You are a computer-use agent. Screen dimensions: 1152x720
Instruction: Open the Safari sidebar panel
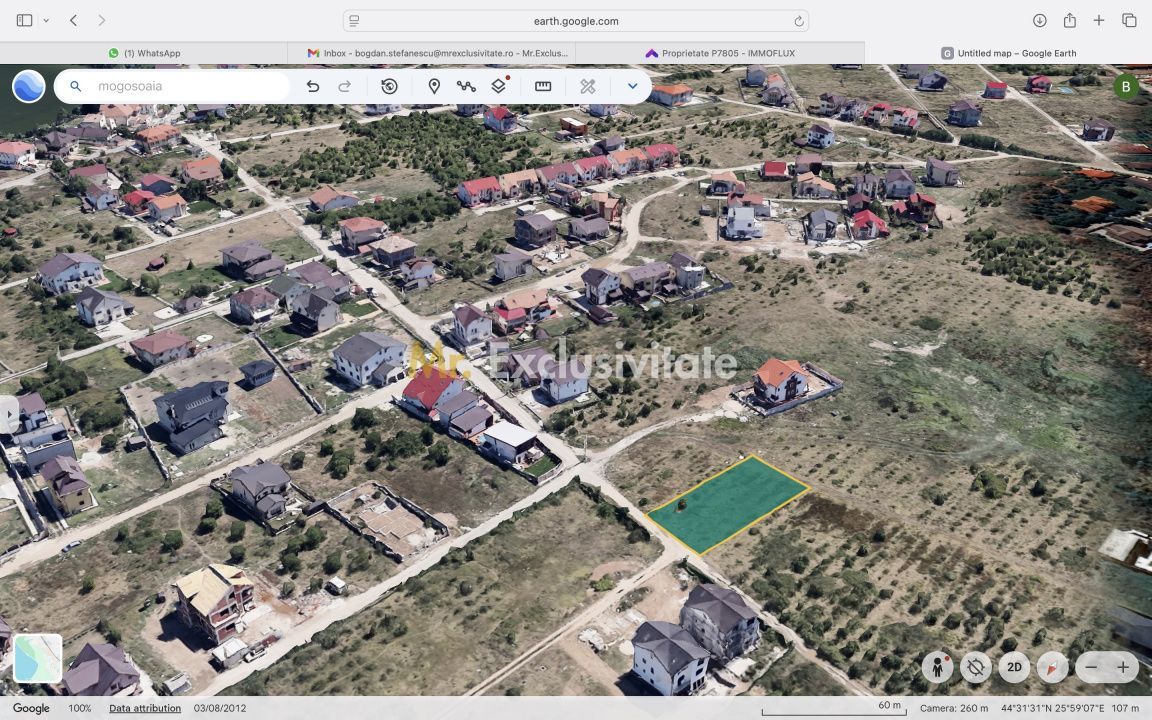[24, 21]
